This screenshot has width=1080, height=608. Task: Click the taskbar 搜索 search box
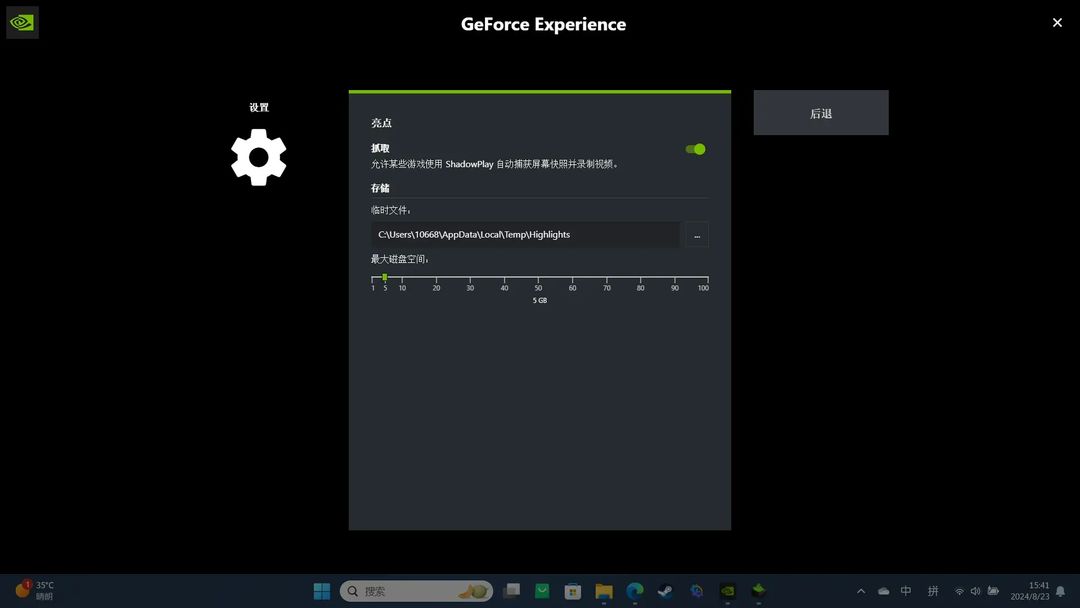click(416, 591)
